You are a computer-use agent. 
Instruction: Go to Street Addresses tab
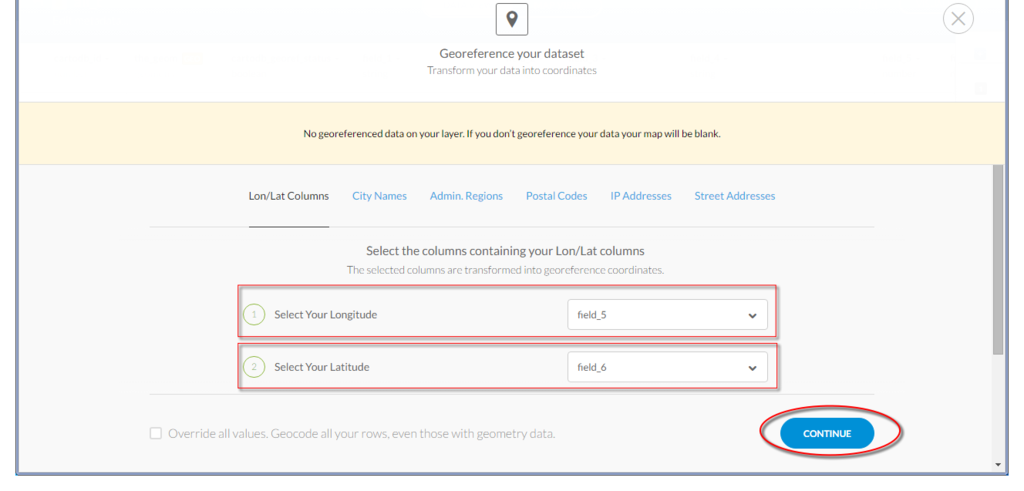(735, 196)
